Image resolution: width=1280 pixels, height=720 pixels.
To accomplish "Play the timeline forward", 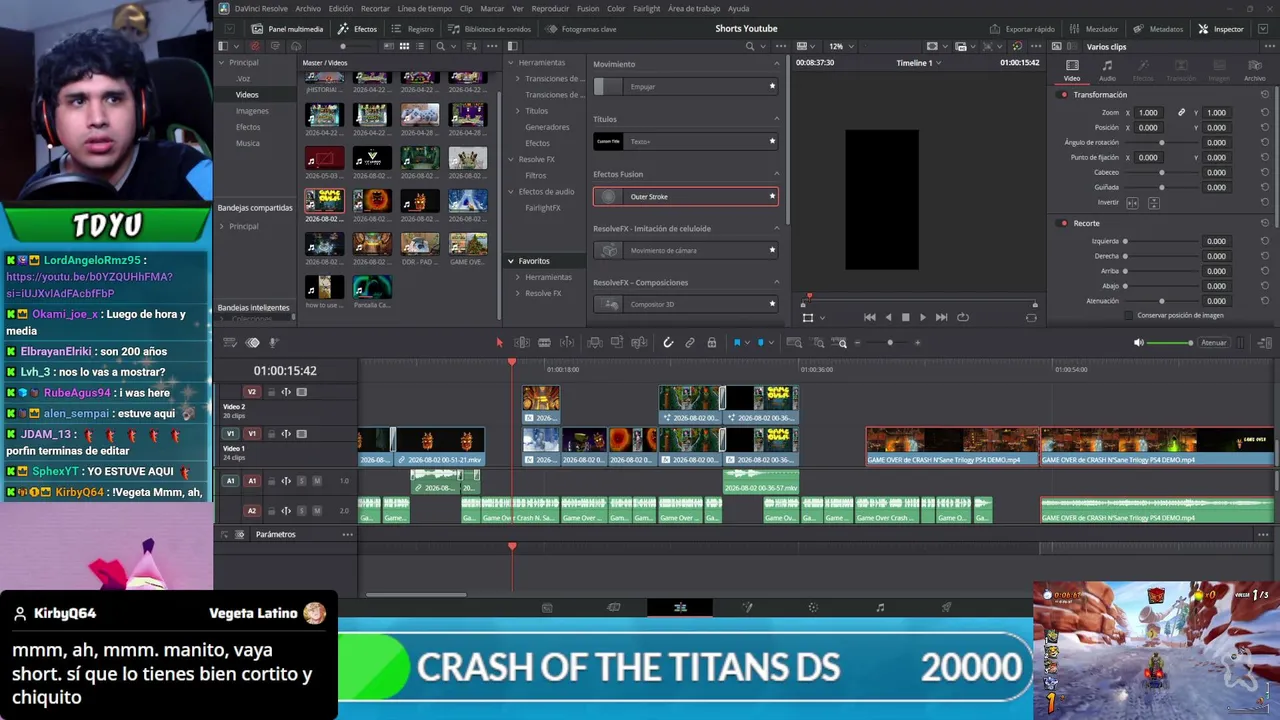I will 923,317.
